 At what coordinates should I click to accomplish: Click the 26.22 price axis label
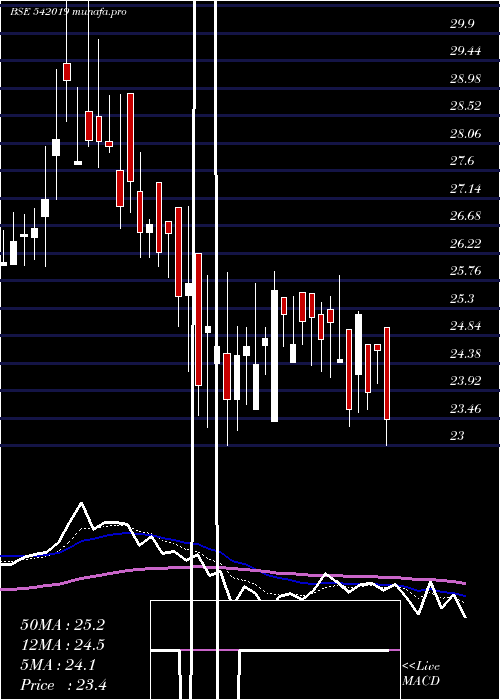point(465,244)
